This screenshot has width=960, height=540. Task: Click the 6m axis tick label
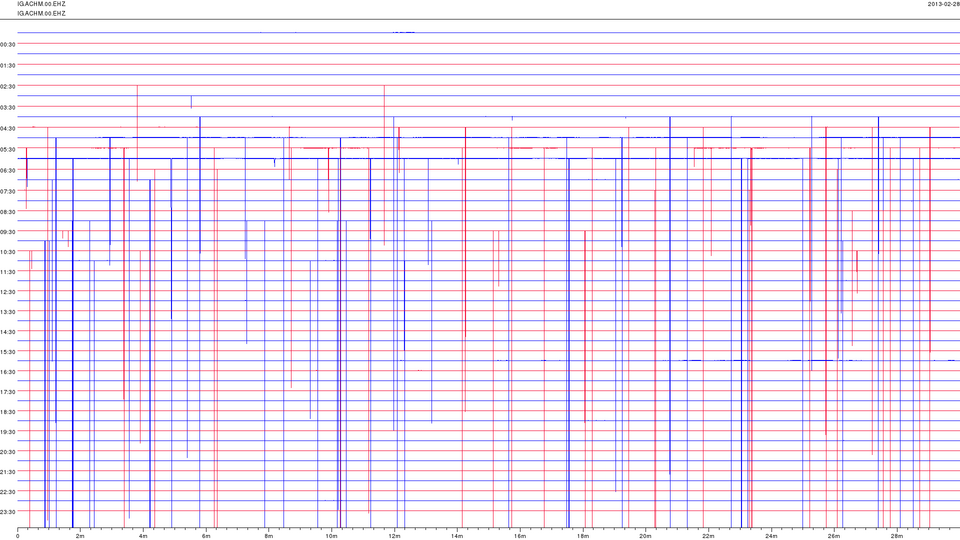pyautogui.click(x=206, y=536)
